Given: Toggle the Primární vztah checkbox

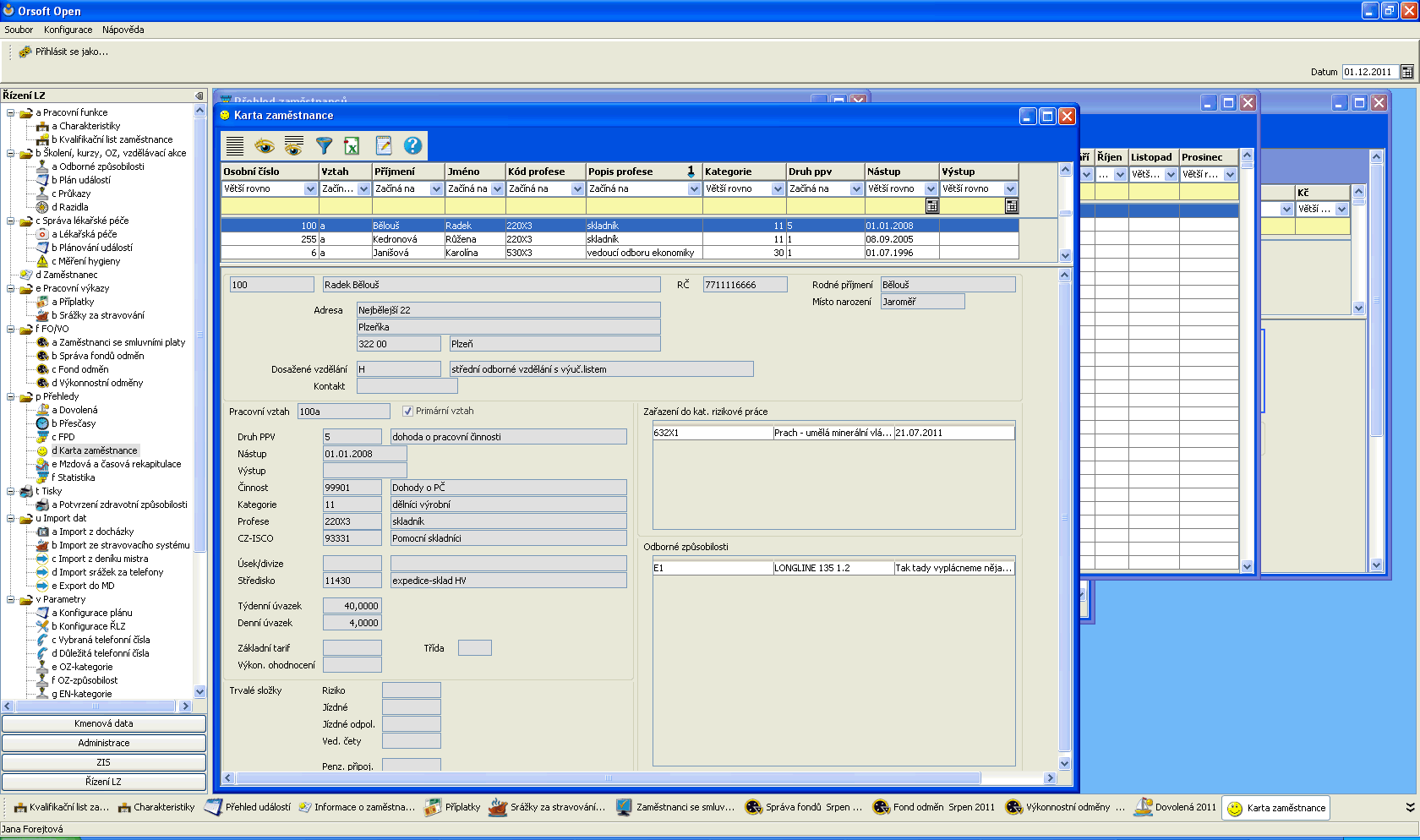Looking at the screenshot, I should click(408, 412).
